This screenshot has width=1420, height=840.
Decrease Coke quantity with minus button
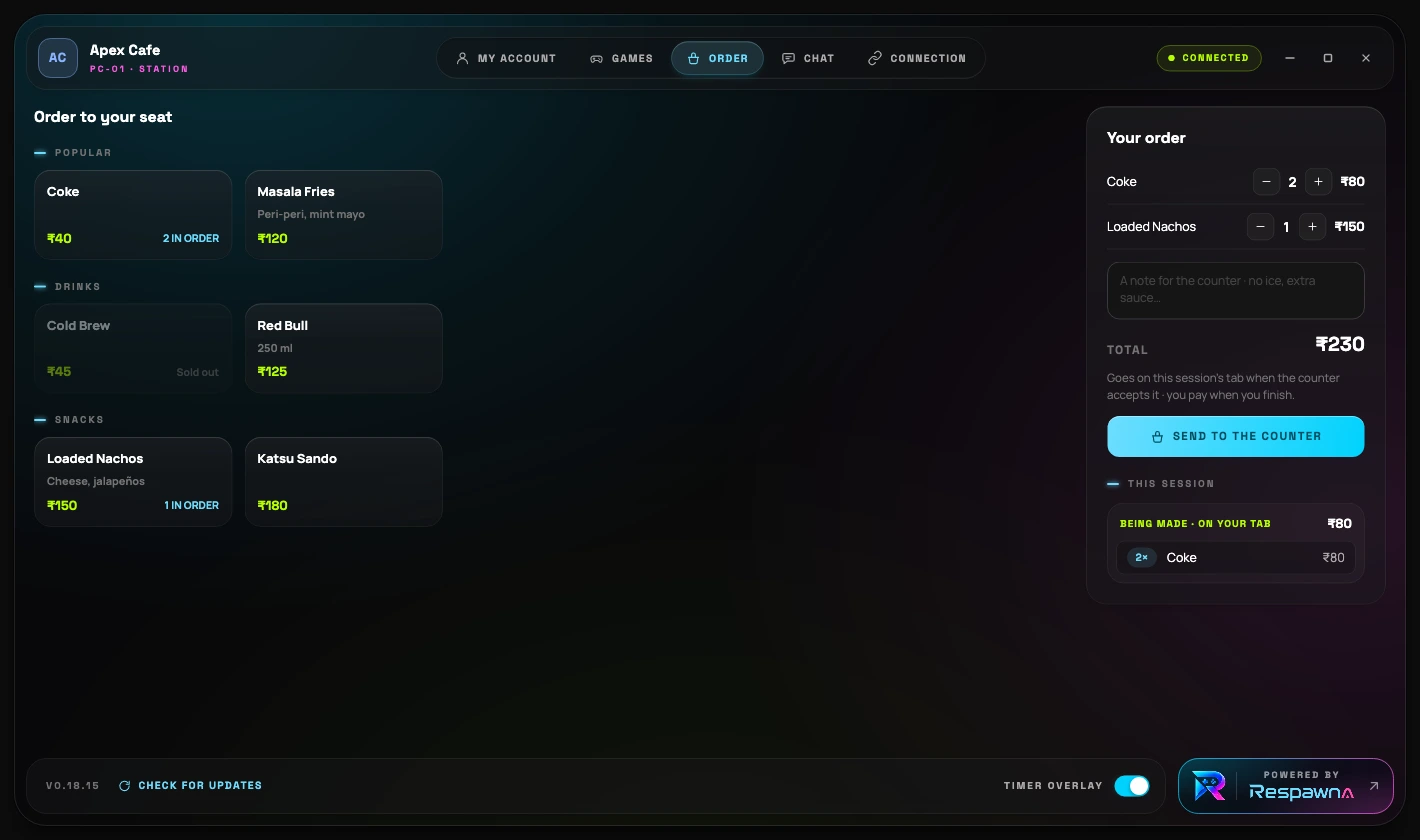pyautogui.click(x=1266, y=182)
